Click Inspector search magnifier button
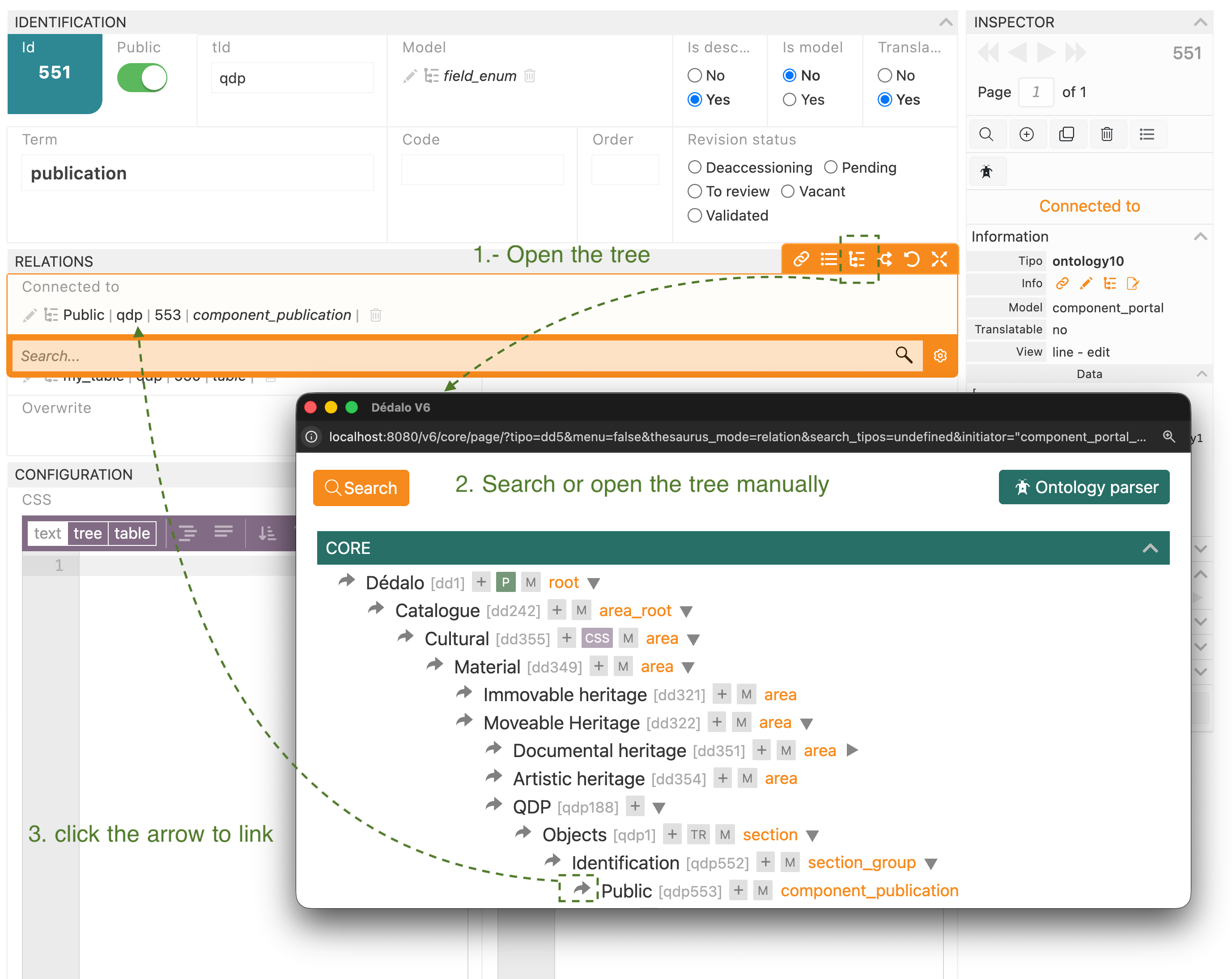Screen dimensions: 1232x979 click(986, 134)
